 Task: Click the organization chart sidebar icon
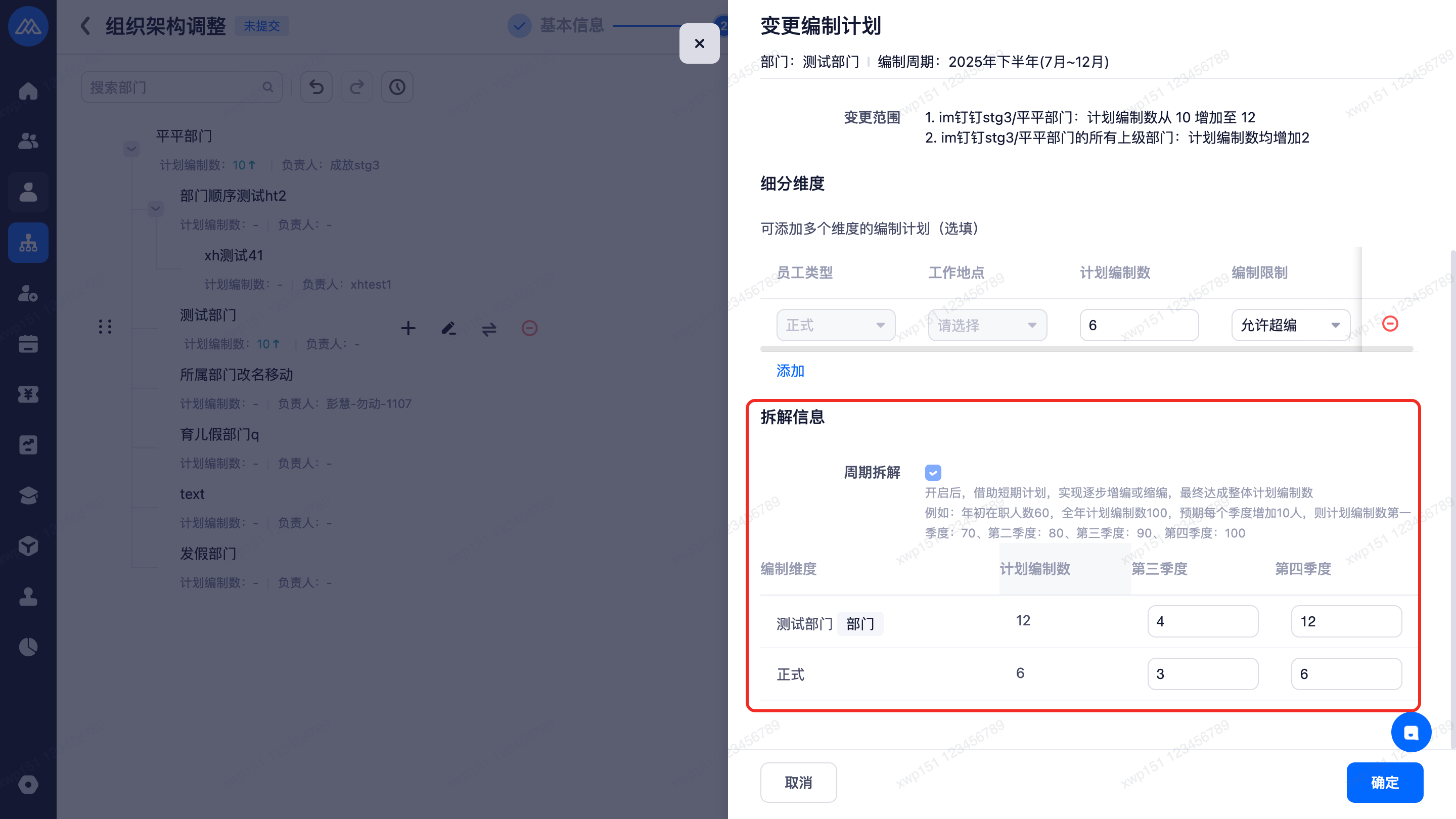28,243
